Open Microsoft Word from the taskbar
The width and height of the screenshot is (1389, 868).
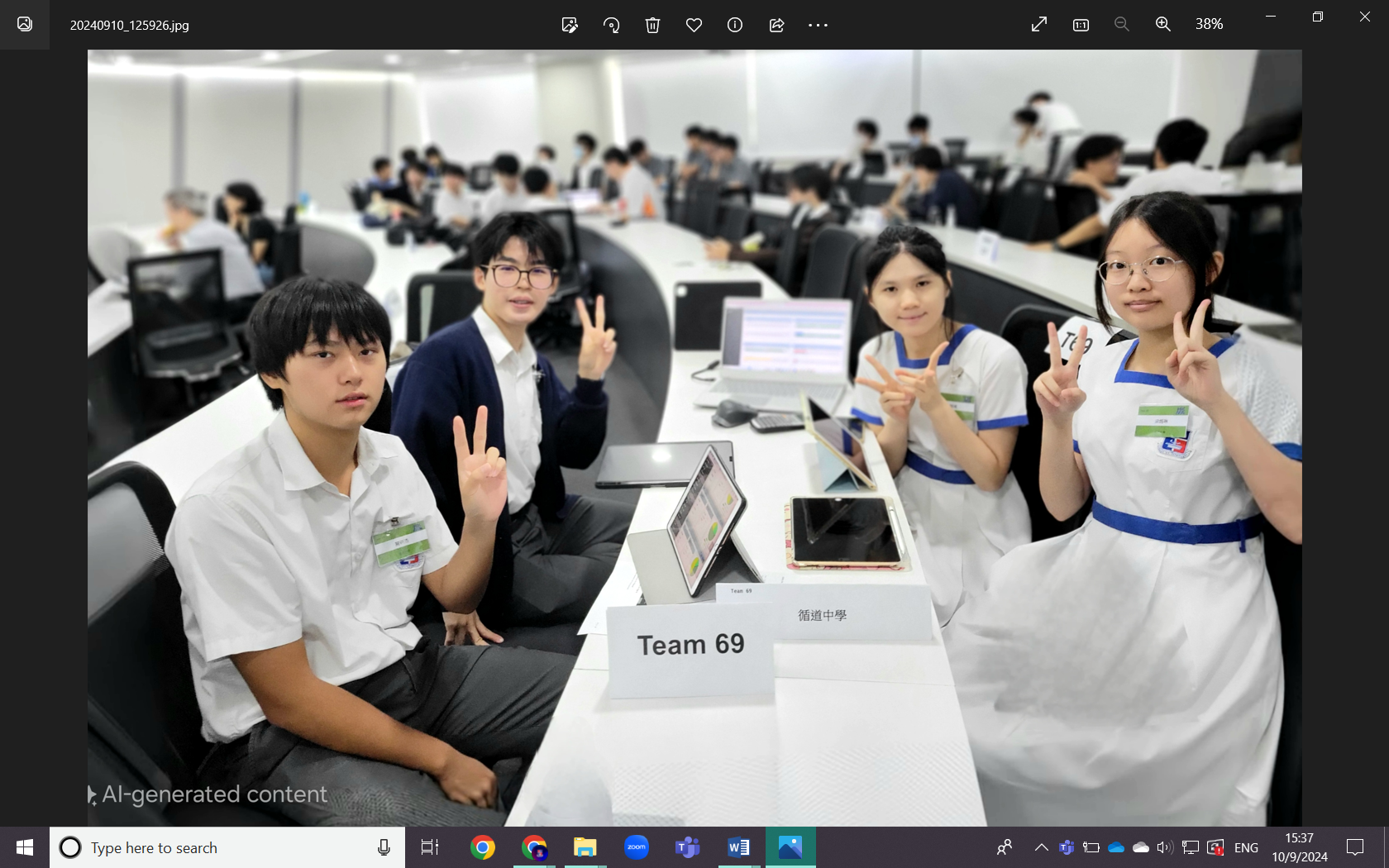[739, 847]
